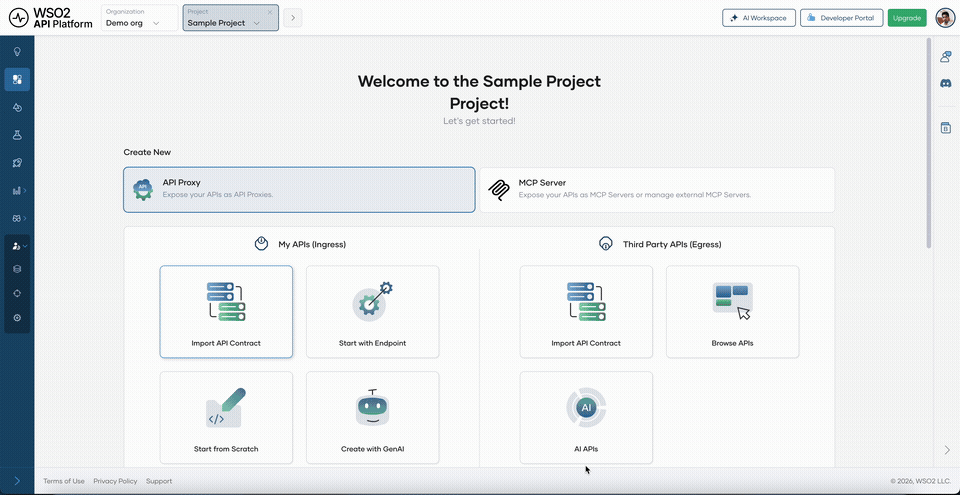Open the database stack sidebar icon

[x=17, y=269]
